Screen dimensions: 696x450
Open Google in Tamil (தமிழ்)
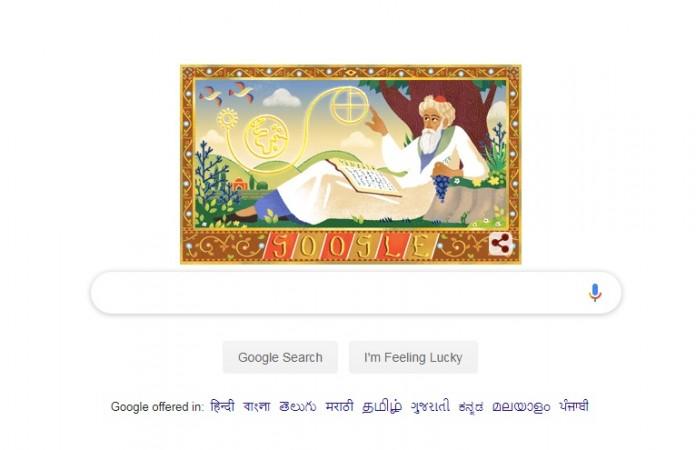click(382, 407)
